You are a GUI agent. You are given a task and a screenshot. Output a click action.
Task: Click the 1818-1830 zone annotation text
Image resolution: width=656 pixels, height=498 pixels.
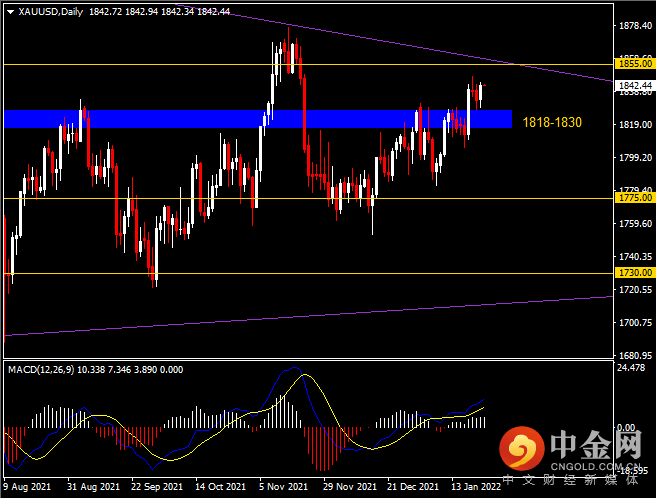552,122
